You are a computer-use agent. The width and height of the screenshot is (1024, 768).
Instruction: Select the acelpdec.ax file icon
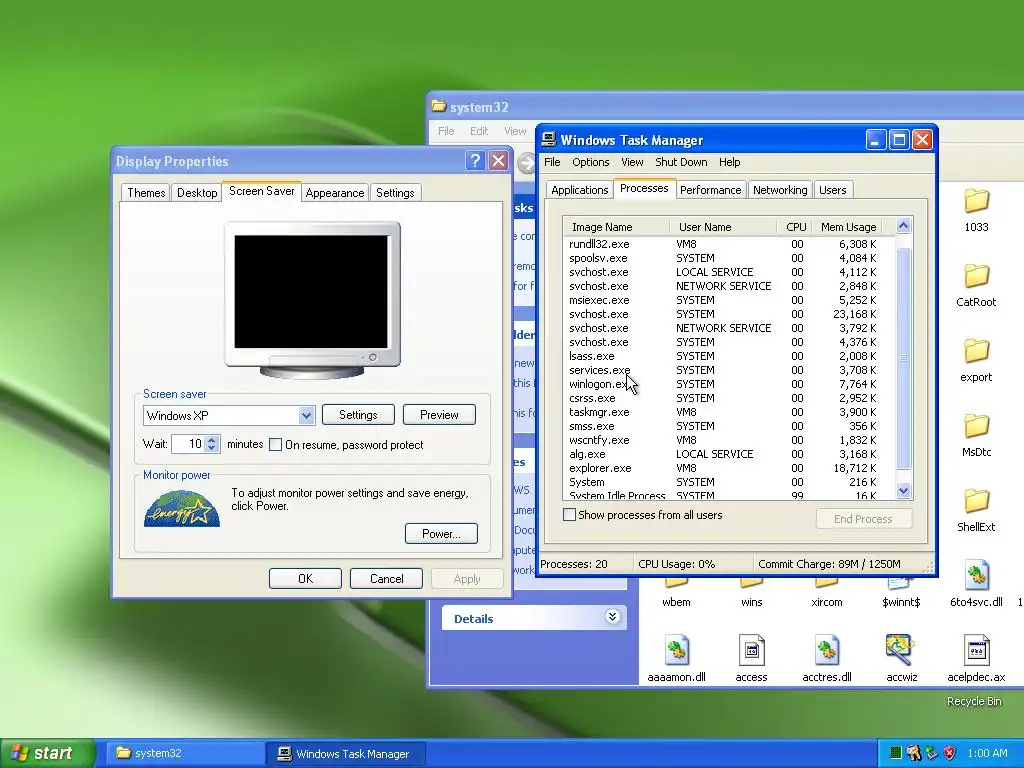click(976, 650)
